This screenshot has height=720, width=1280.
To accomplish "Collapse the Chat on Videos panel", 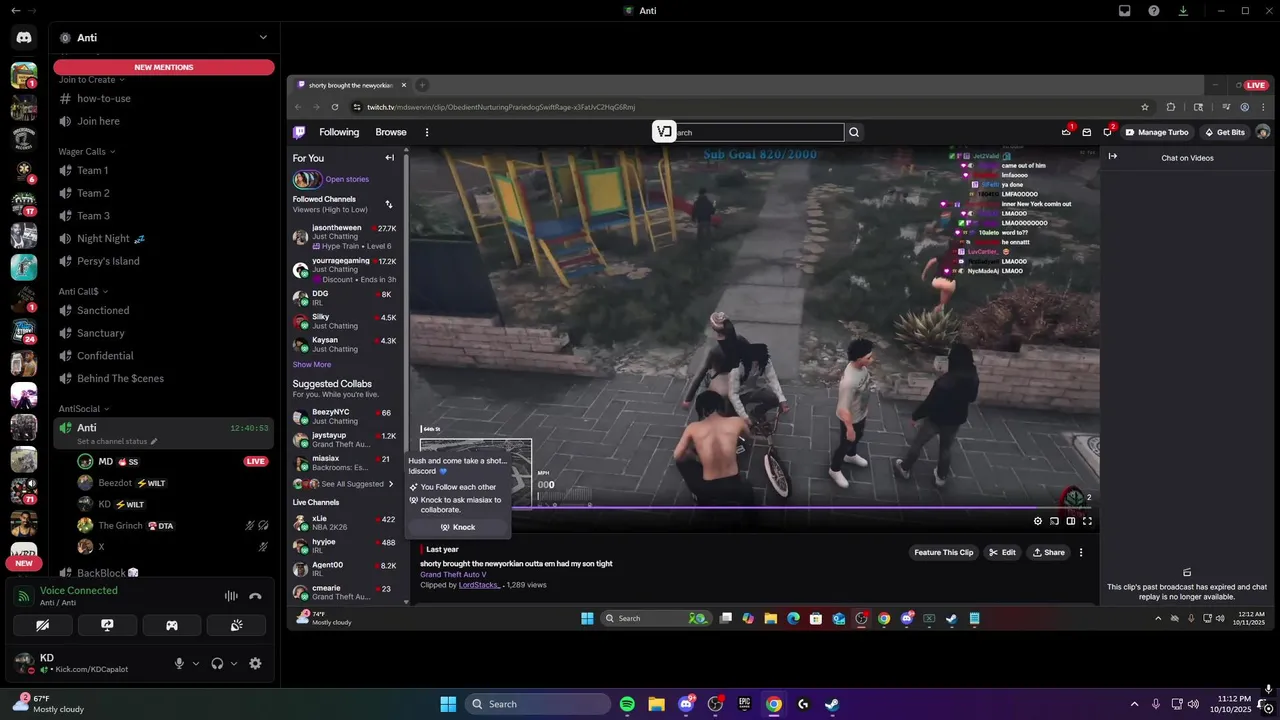I will click(1112, 157).
